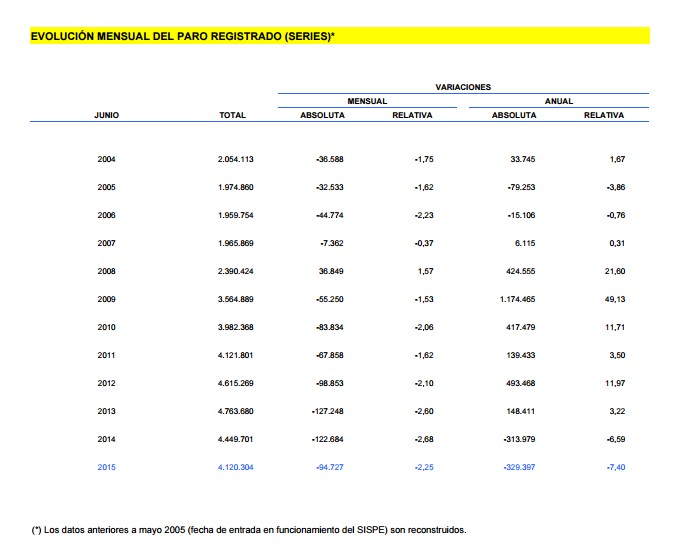Click the TOTAL column header
Viewport: 673px width, 552px height.
point(232,115)
